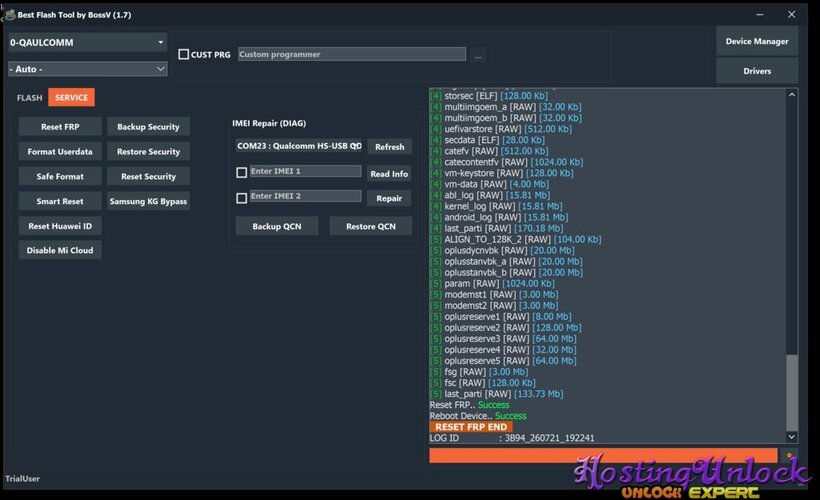This screenshot has height=500, width=820.
Task: Click the TrialUser status label
Action: tap(22, 479)
